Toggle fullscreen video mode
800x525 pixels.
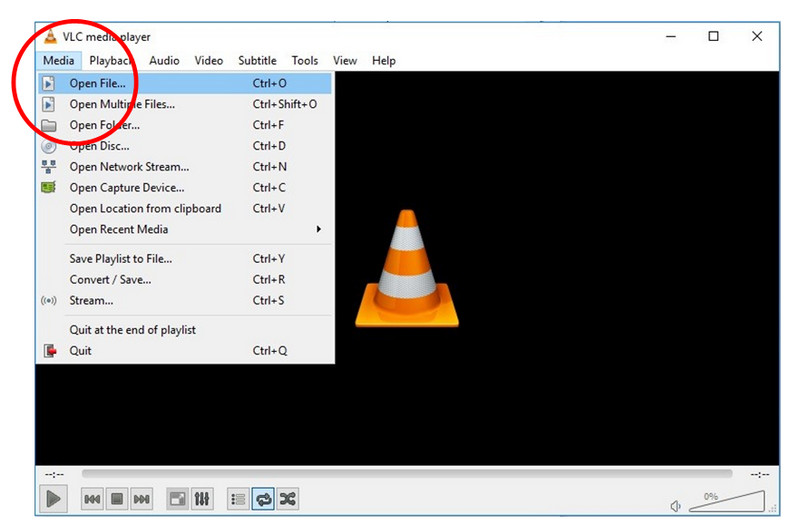(x=177, y=498)
